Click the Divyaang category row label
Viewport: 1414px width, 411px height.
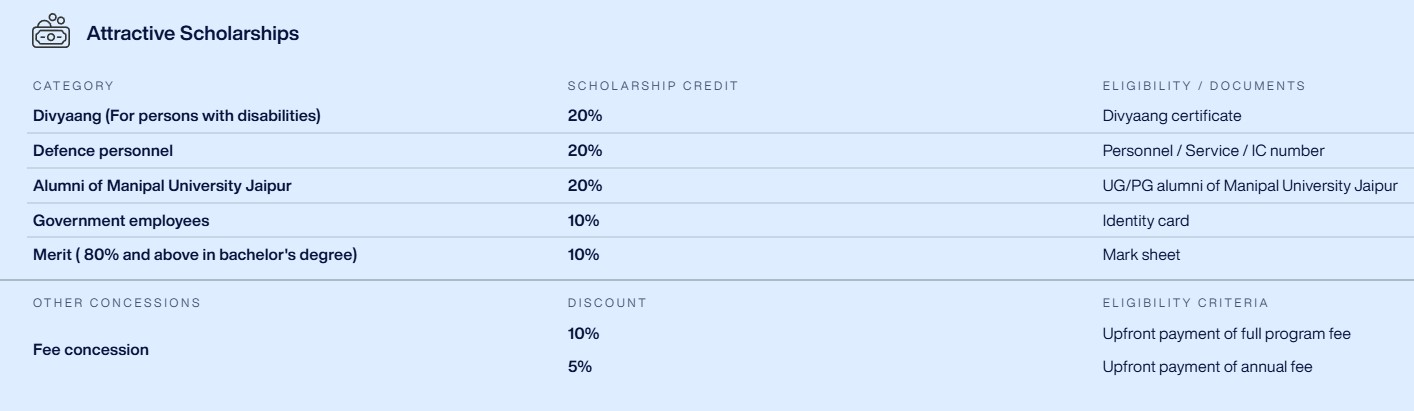tap(177, 116)
